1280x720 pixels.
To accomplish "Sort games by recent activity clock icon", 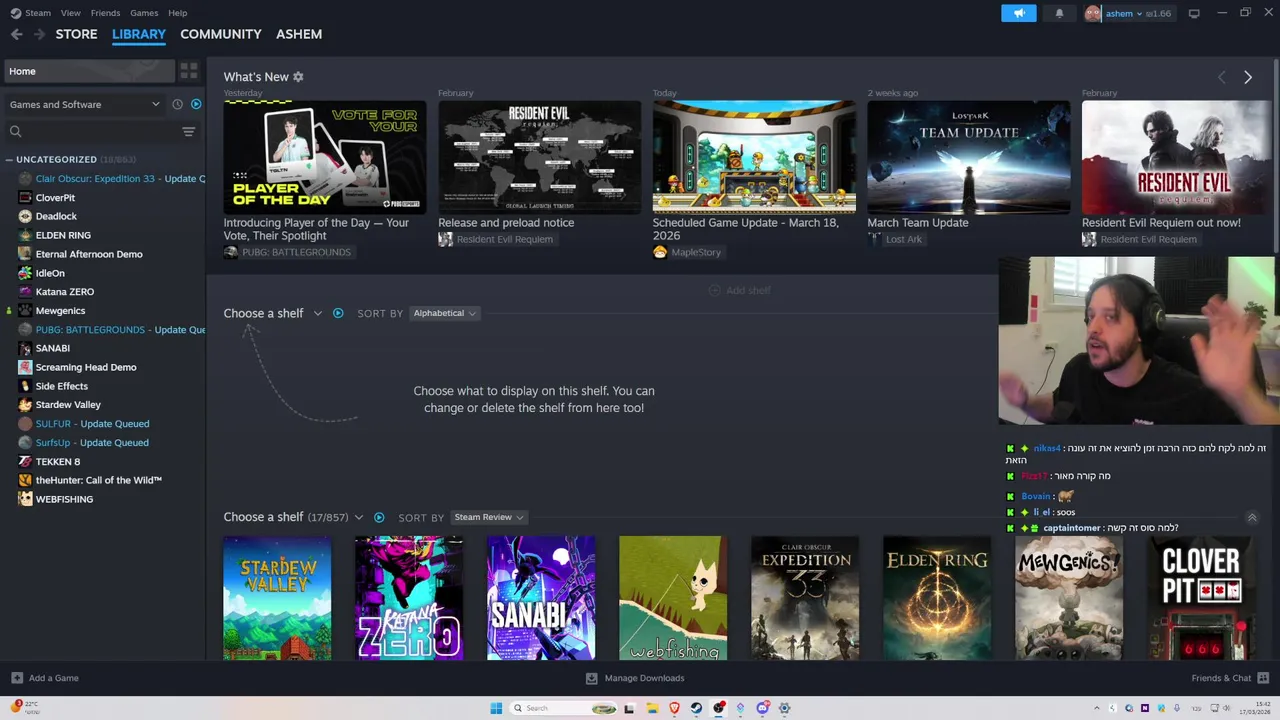I will click(177, 104).
